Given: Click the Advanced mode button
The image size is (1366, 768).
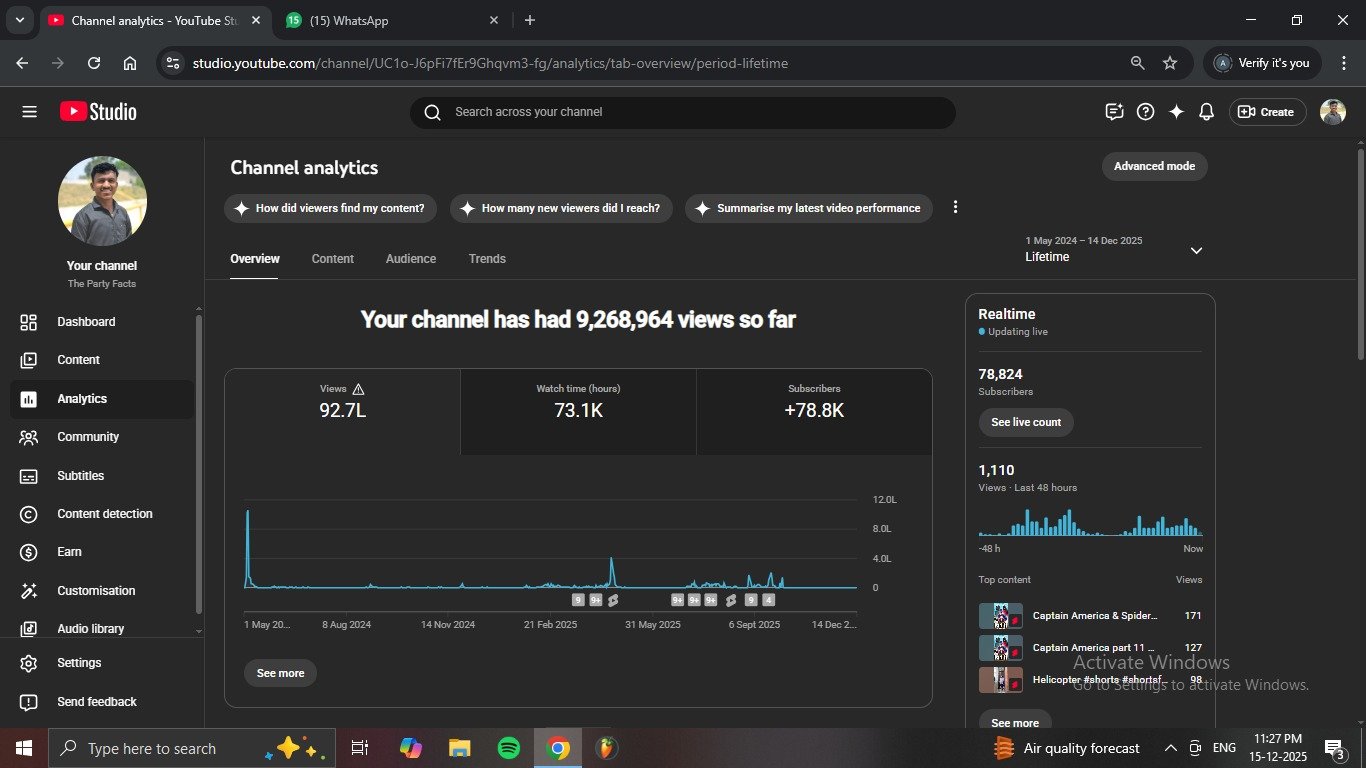Looking at the screenshot, I should point(1154,166).
